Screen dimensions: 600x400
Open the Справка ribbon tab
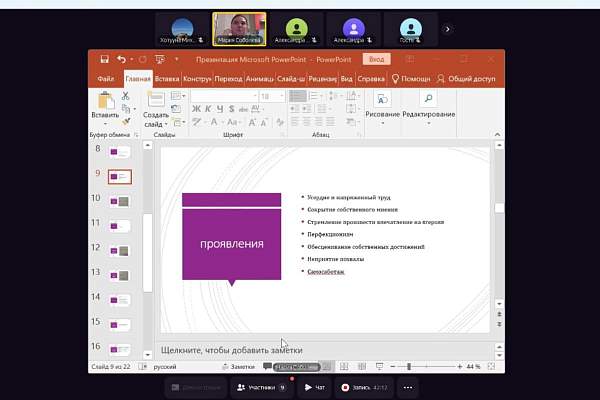tap(371, 79)
